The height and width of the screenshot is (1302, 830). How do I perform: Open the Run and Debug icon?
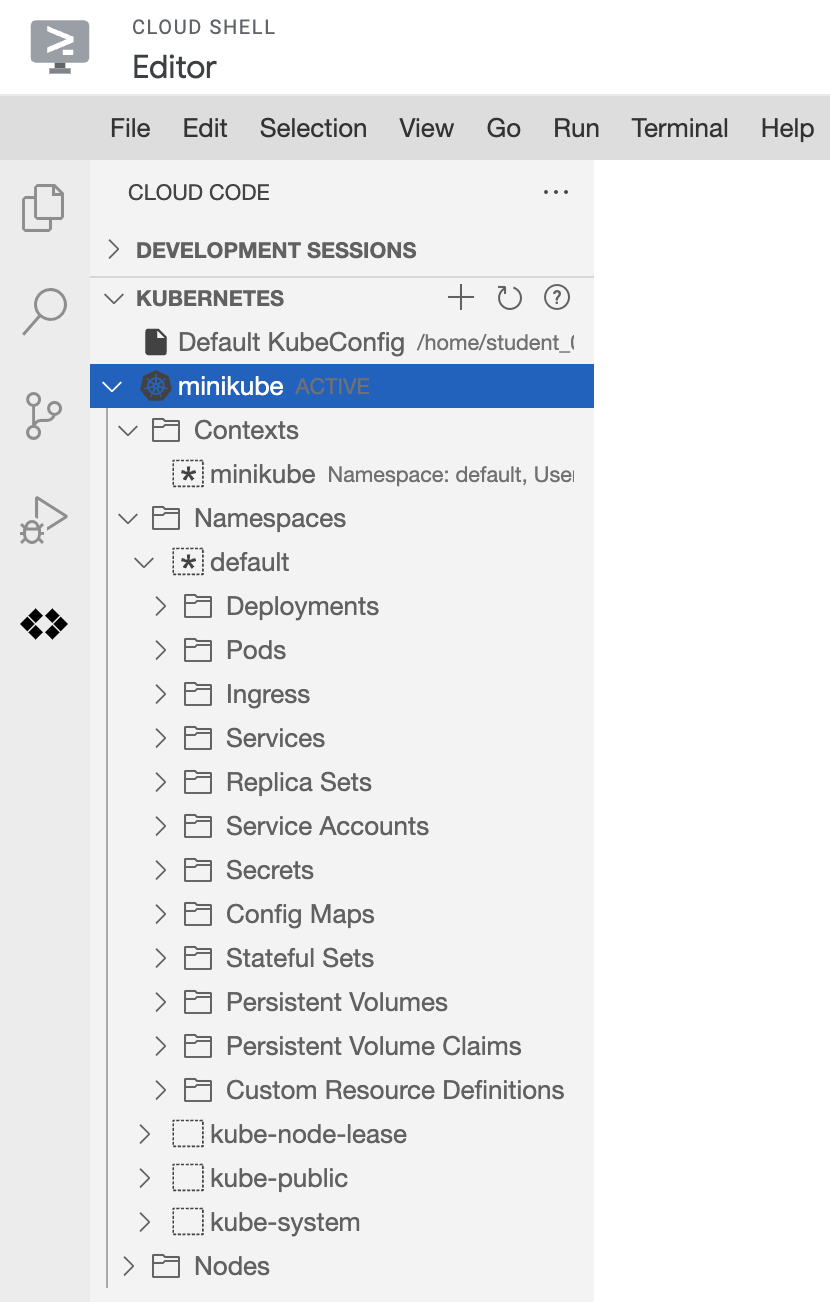(x=44, y=521)
